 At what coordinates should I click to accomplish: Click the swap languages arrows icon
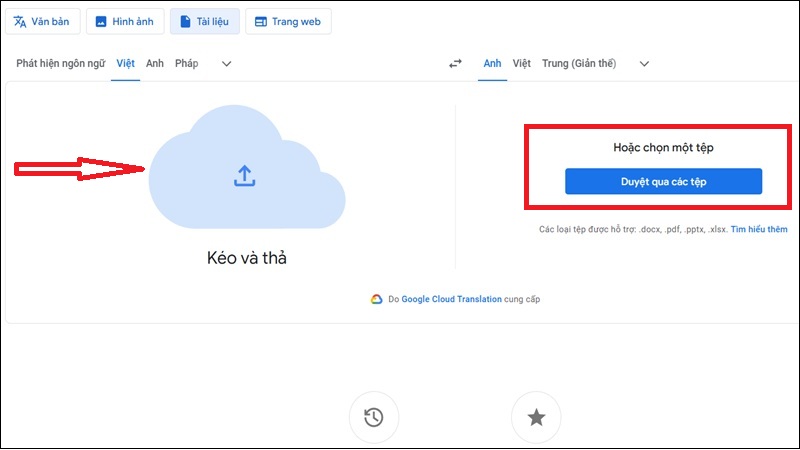click(x=455, y=63)
